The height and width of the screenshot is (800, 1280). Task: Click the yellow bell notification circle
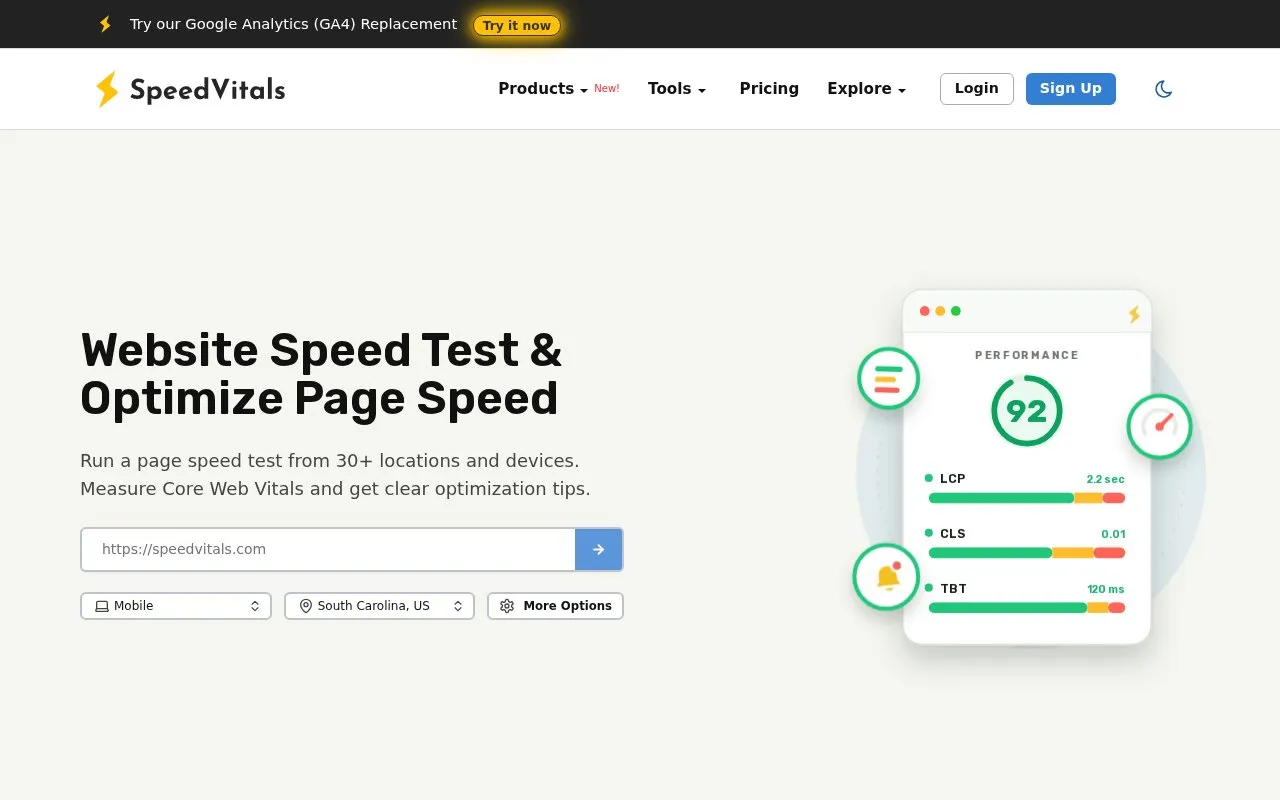(x=887, y=577)
